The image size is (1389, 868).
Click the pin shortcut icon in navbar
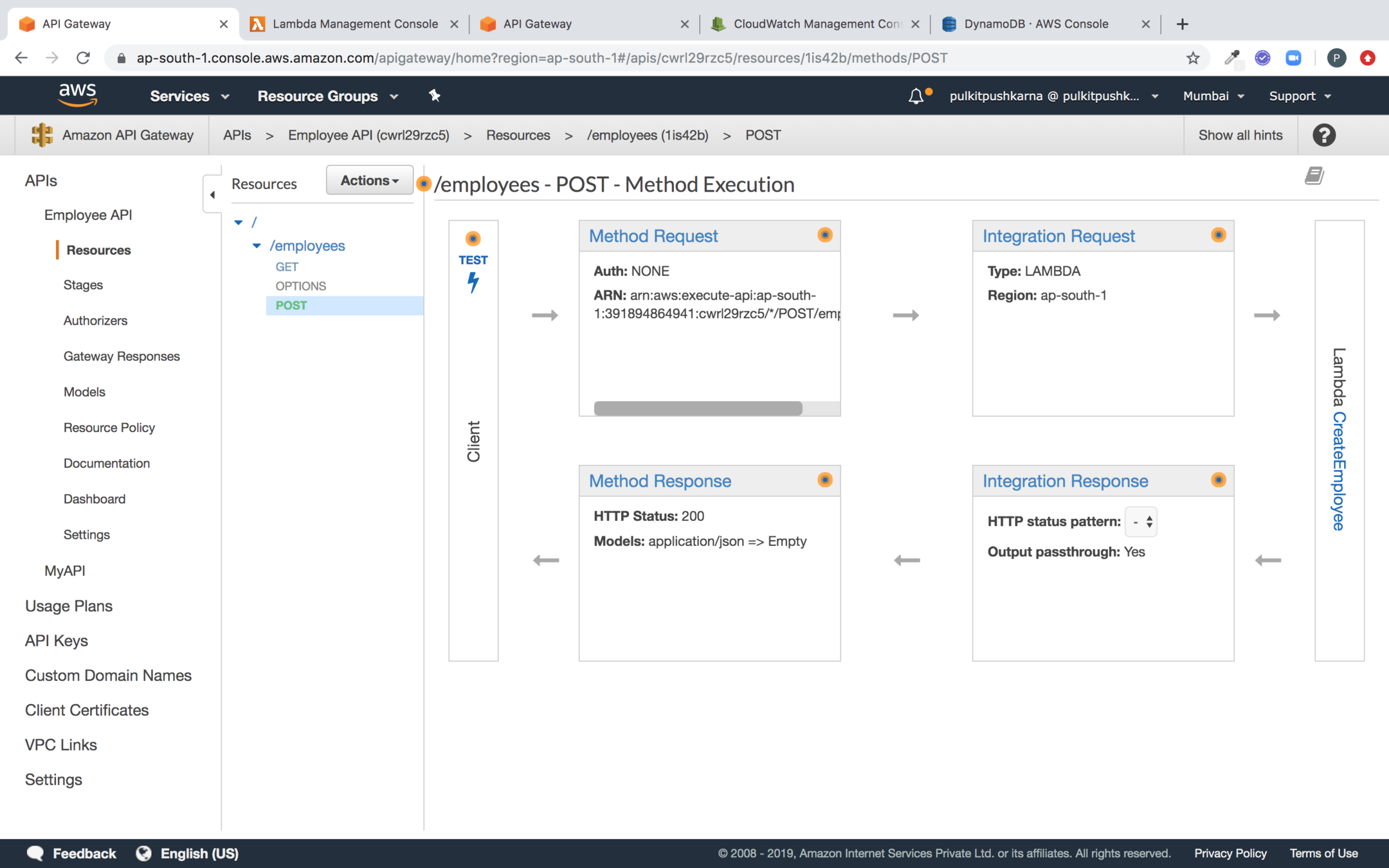click(435, 96)
